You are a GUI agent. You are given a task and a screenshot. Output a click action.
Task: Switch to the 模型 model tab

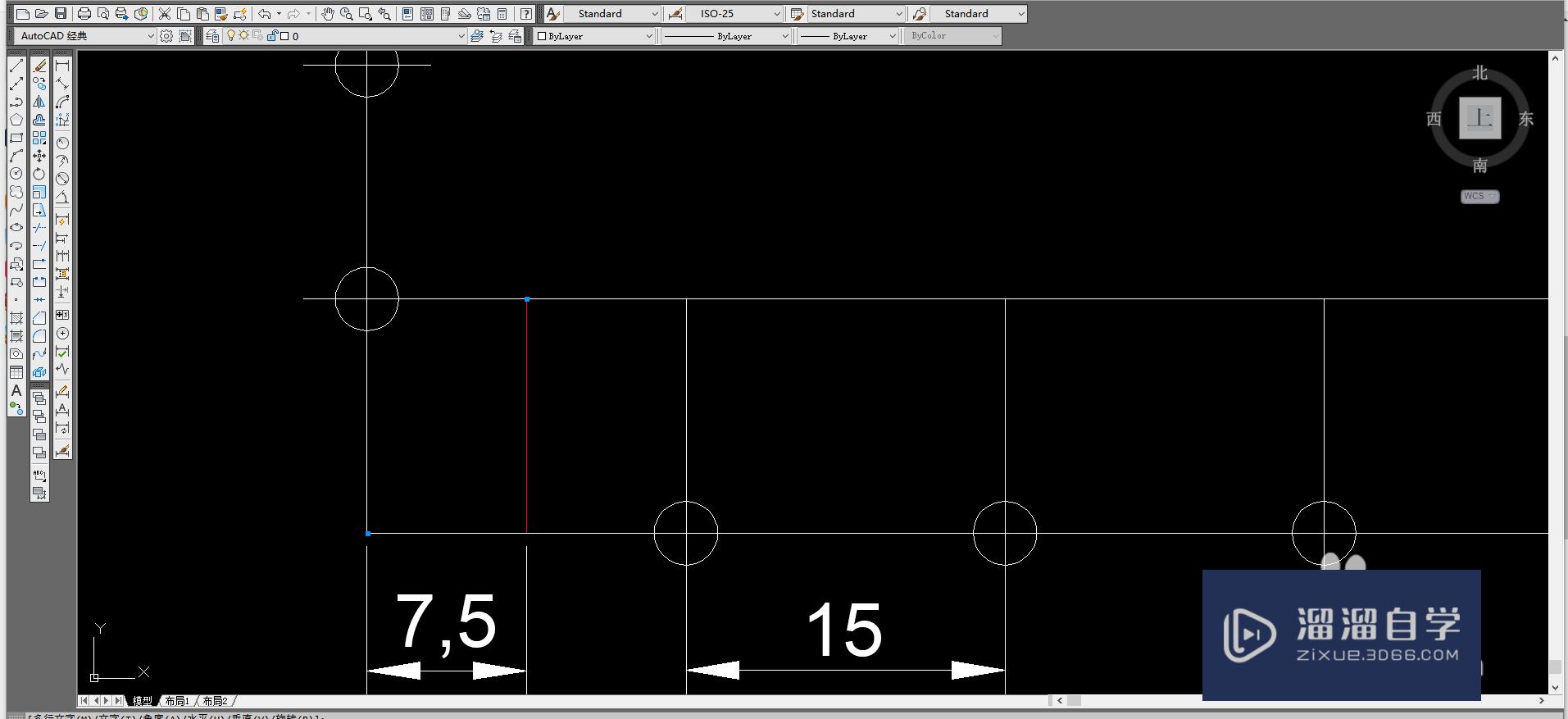(x=143, y=701)
